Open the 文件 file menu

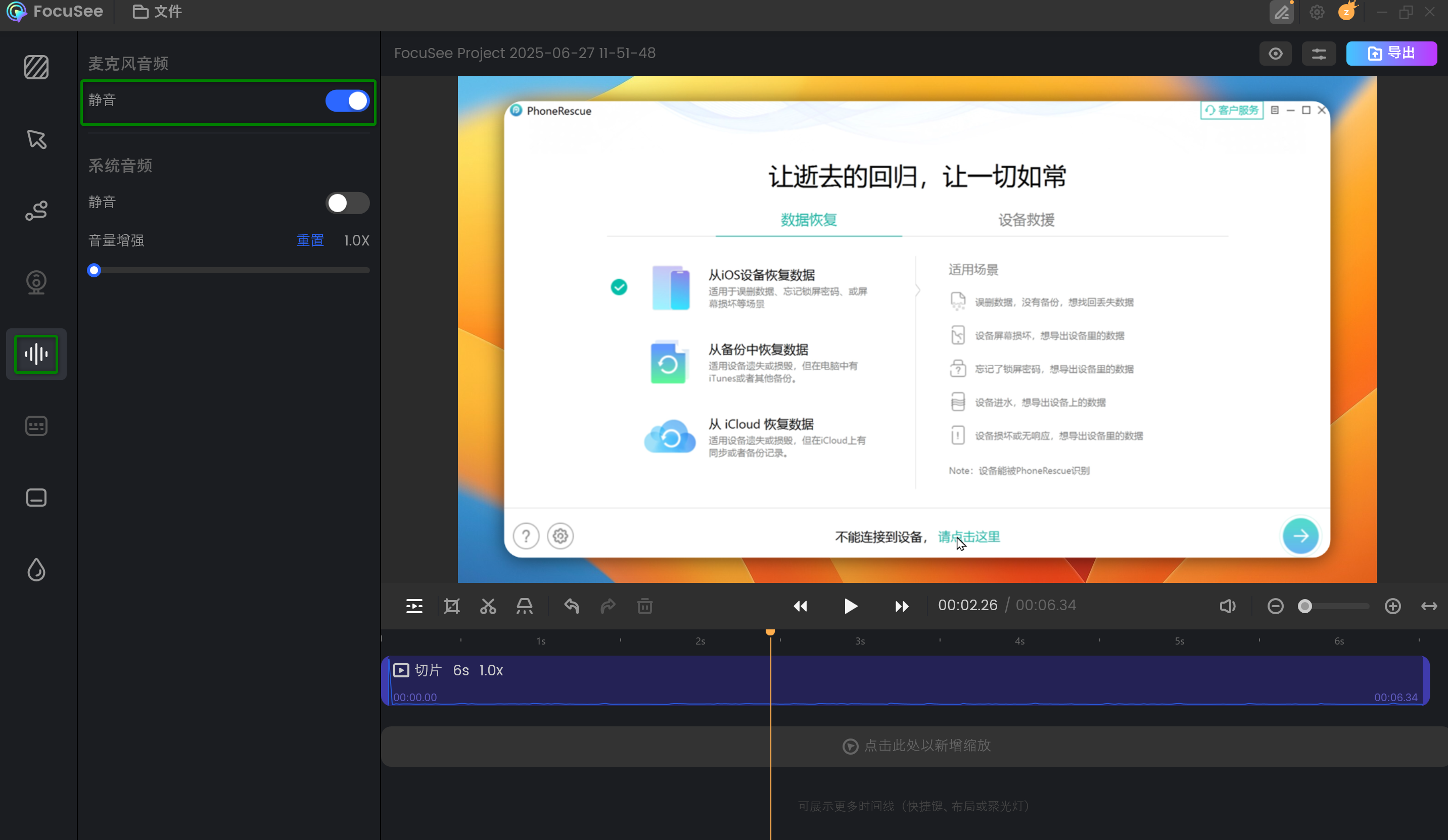point(157,12)
